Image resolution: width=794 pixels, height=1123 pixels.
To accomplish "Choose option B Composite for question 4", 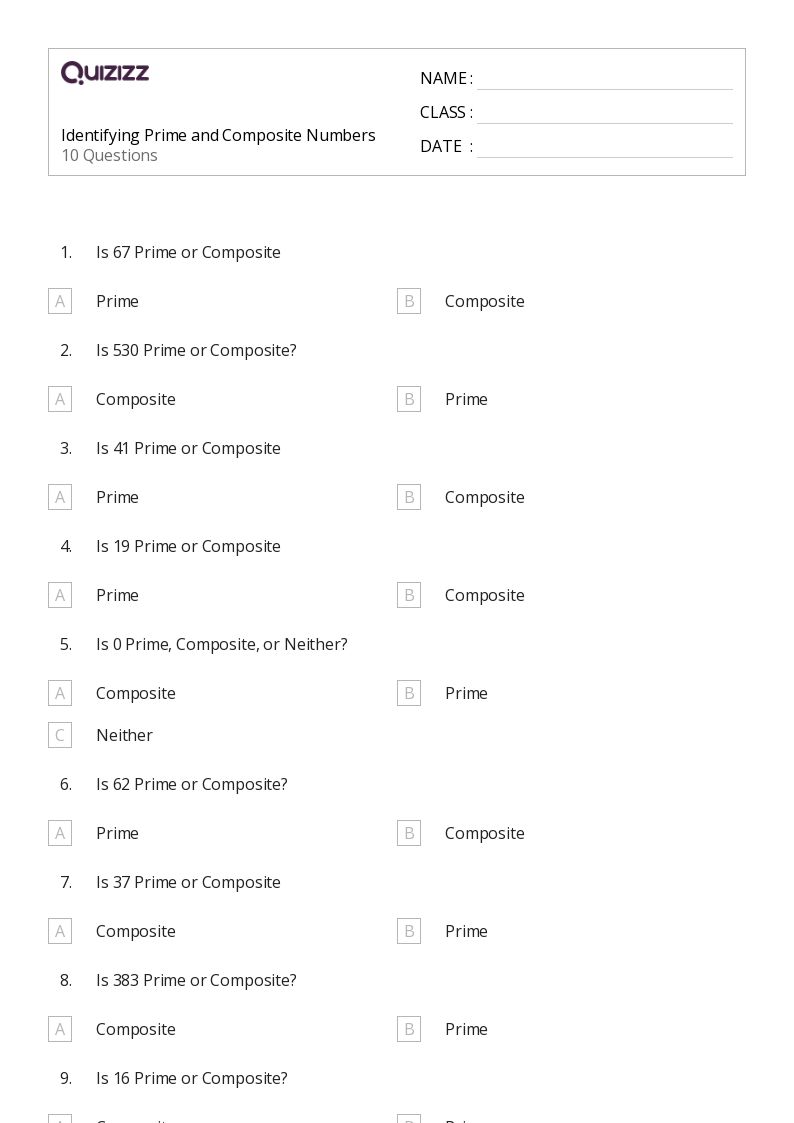I will click(x=409, y=595).
